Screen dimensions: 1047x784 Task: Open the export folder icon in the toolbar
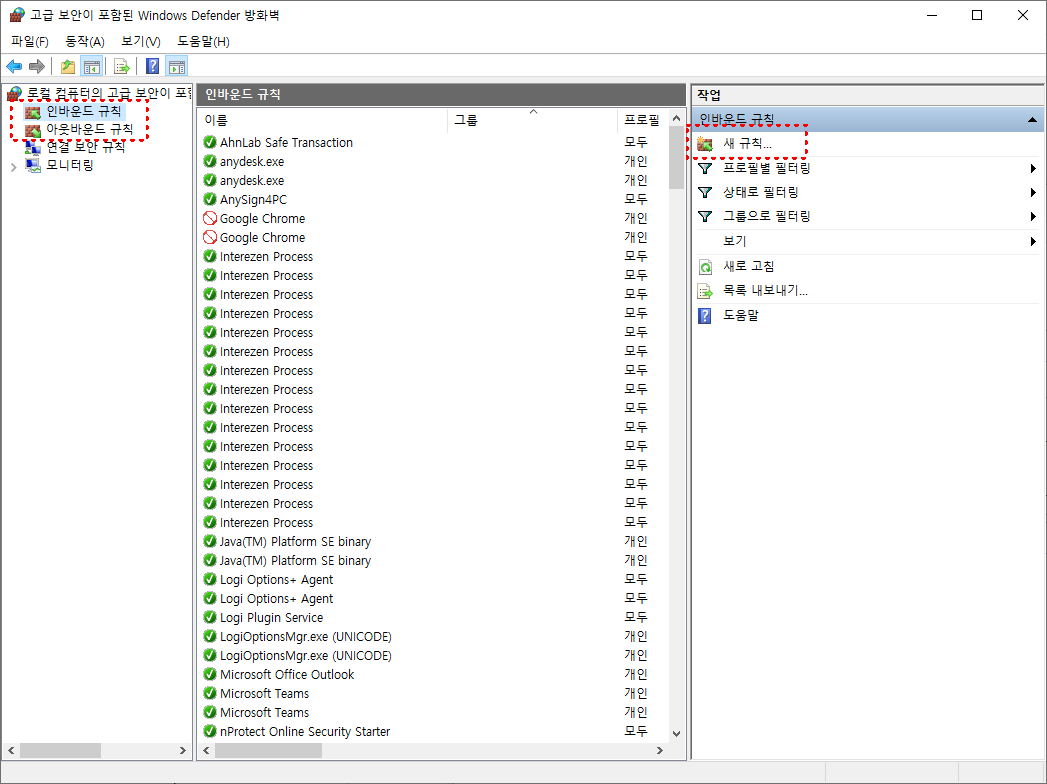[67, 66]
